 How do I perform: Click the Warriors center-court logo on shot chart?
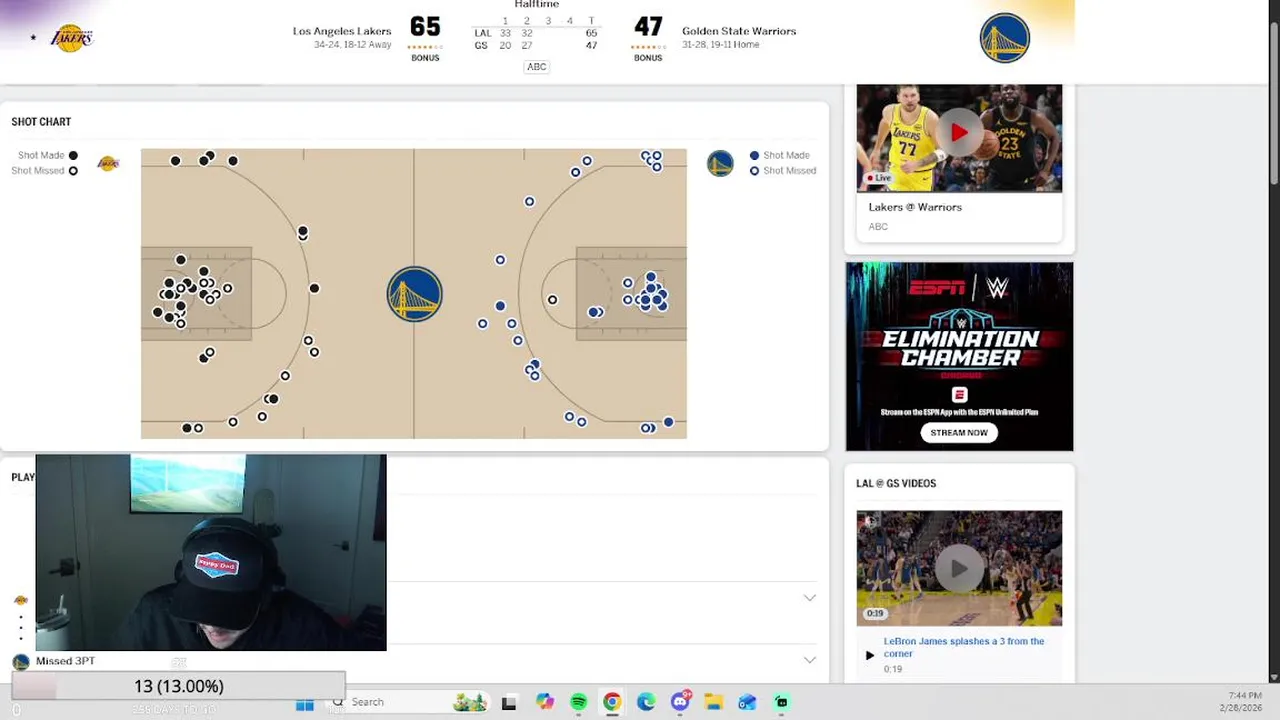414,293
